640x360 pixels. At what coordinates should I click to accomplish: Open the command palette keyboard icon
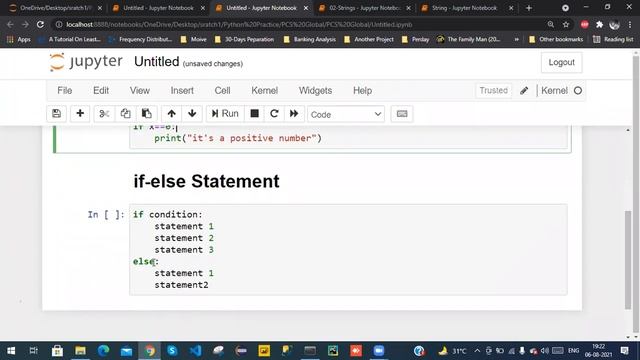click(x=402, y=114)
